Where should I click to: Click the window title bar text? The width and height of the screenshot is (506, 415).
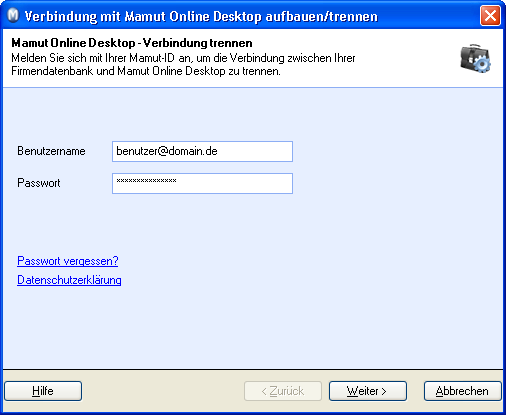[201, 16]
